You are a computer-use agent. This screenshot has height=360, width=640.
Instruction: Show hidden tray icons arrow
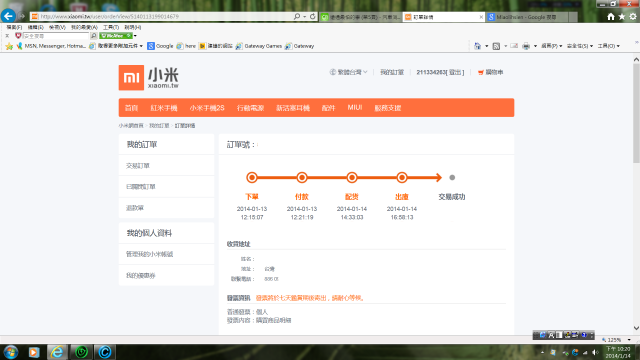[542, 352]
